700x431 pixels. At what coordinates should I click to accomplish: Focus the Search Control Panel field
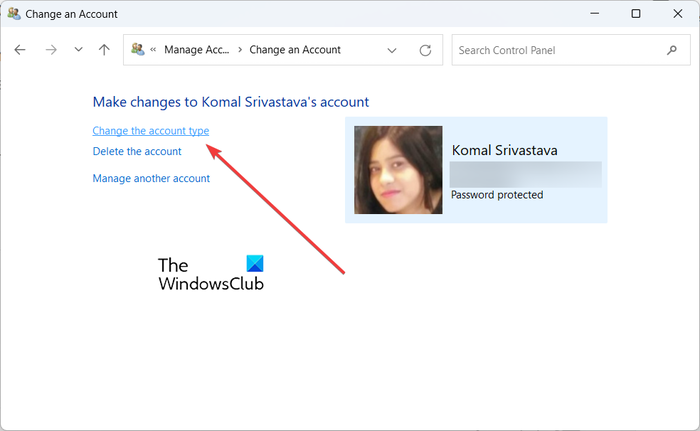(x=571, y=50)
